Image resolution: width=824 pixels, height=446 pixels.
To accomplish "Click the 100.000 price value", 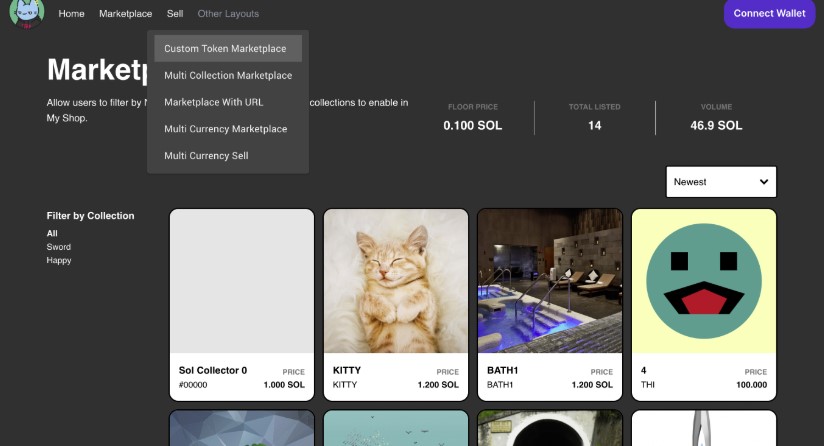I will [751, 385].
